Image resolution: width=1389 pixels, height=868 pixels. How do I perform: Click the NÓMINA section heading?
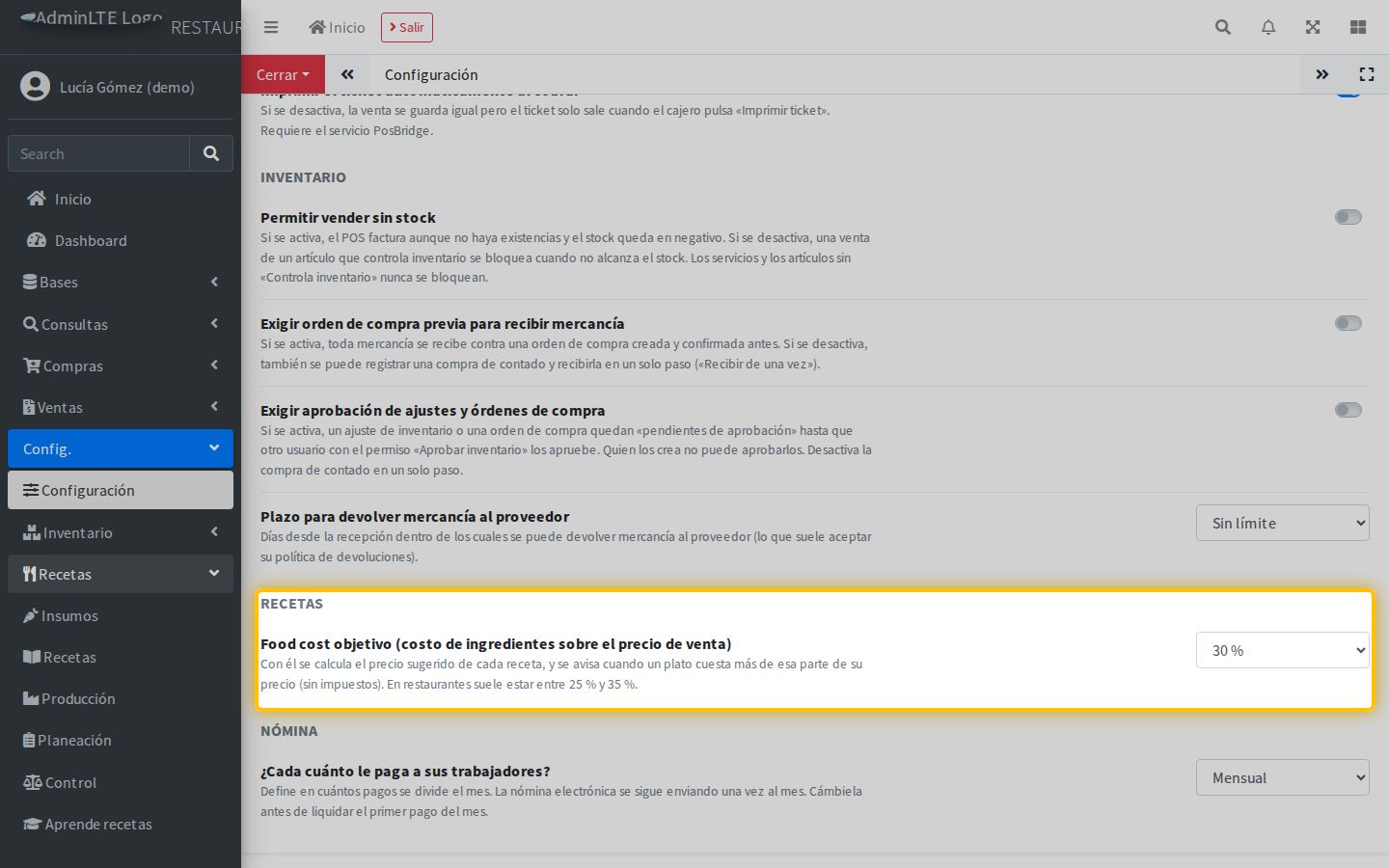[x=288, y=731]
